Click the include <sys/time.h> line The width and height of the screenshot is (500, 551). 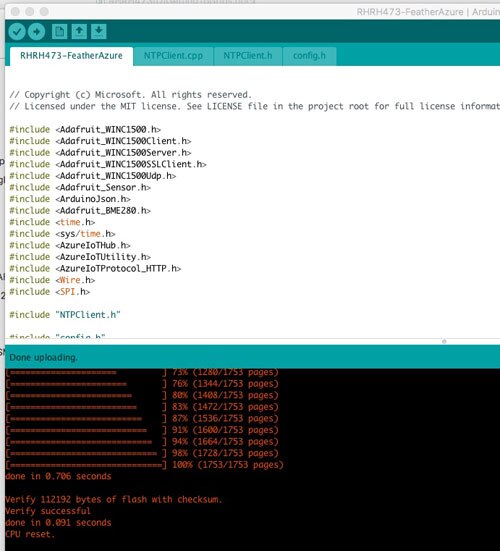pyautogui.click(x=62, y=234)
